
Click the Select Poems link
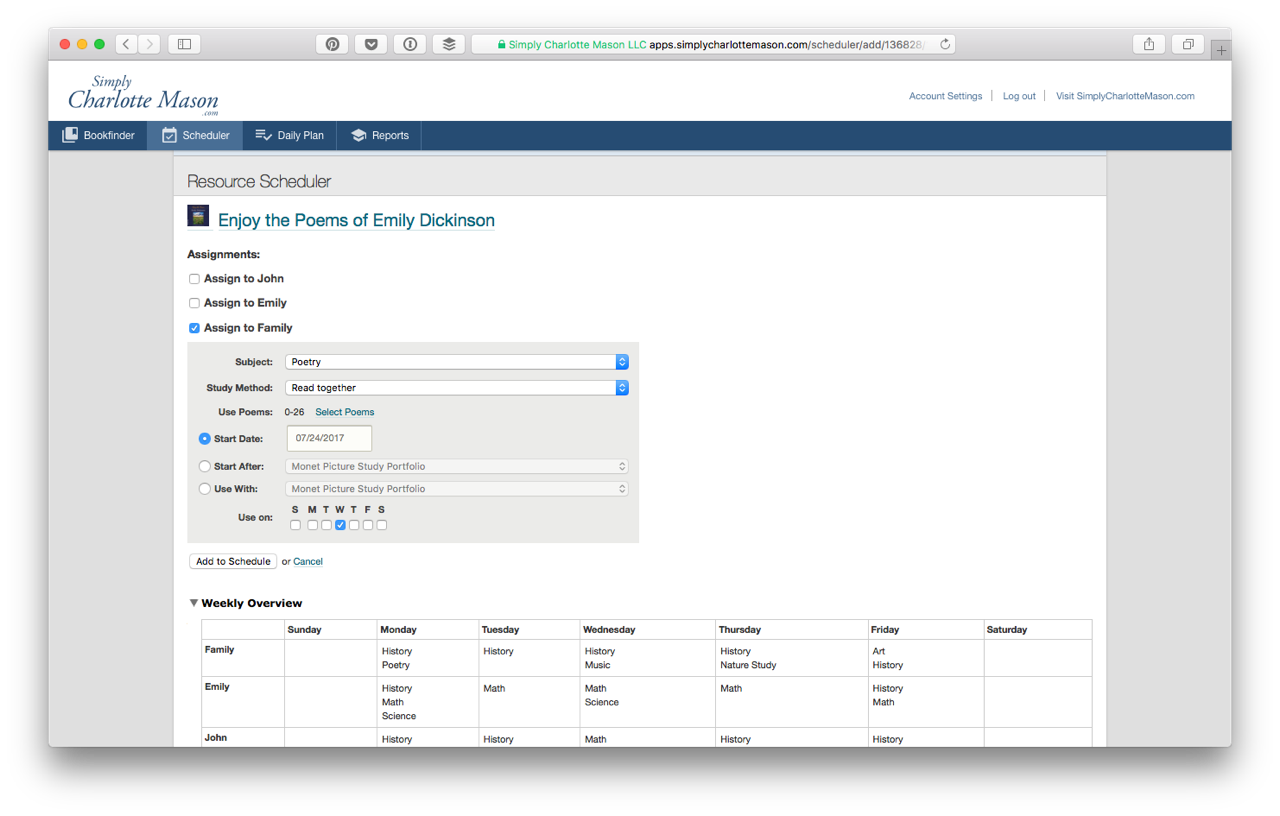(x=345, y=412)
